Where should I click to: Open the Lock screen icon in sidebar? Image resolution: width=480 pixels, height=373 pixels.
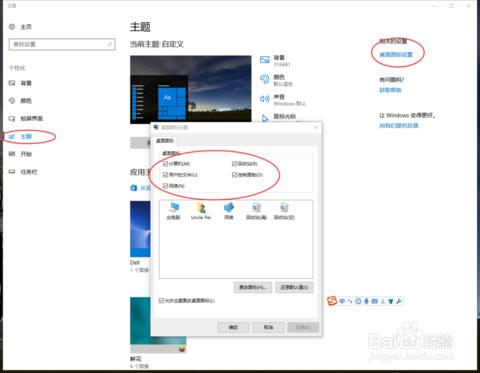coord(12,118)
